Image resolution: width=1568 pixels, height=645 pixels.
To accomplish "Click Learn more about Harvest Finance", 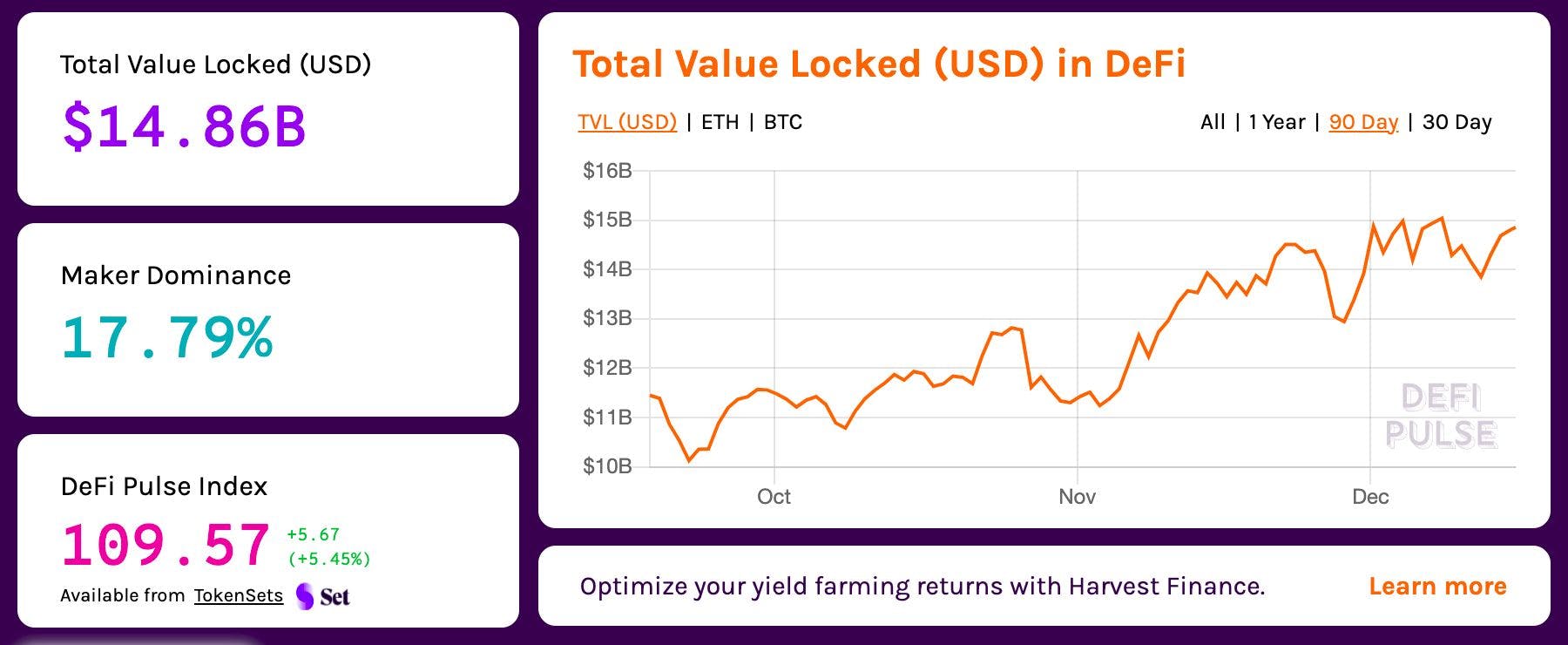I will pyautogui.click(x=1436, y=586).
